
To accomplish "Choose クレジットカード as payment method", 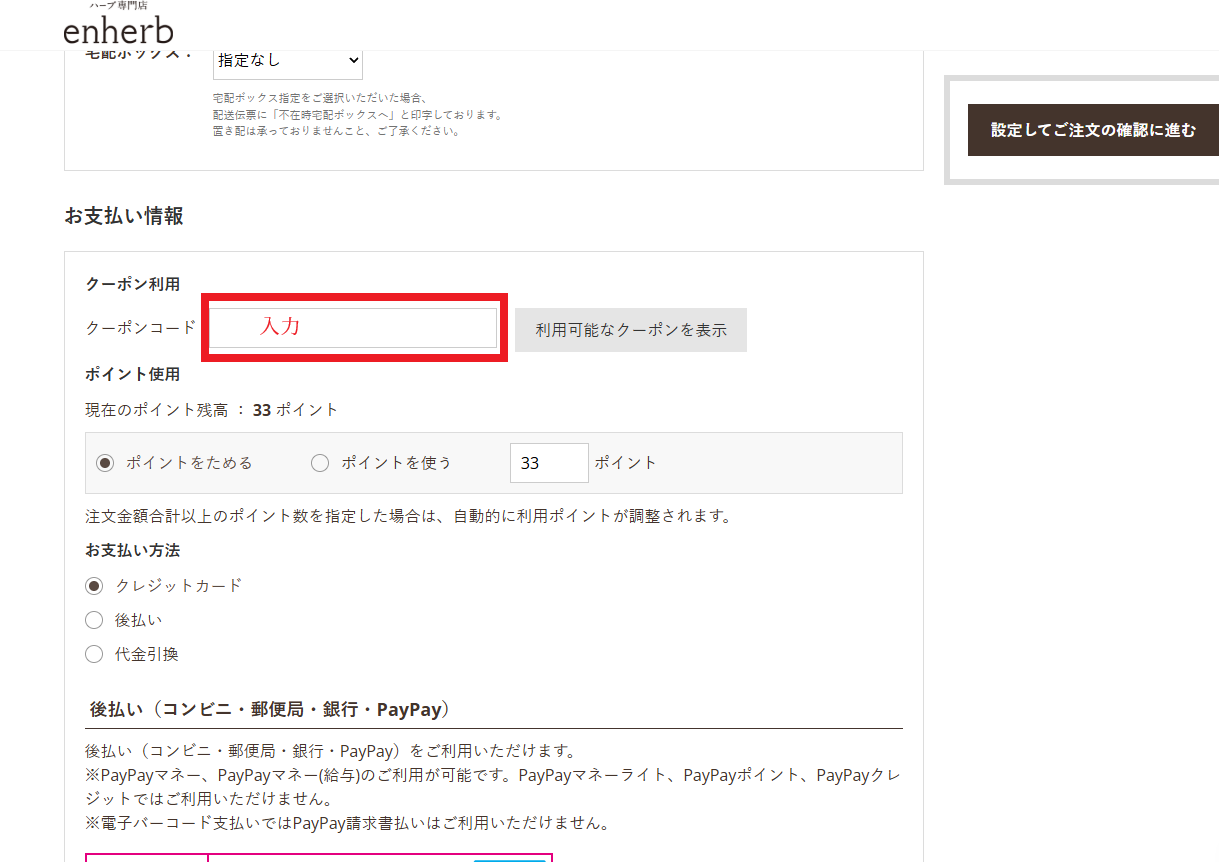I will pos(93,585).
